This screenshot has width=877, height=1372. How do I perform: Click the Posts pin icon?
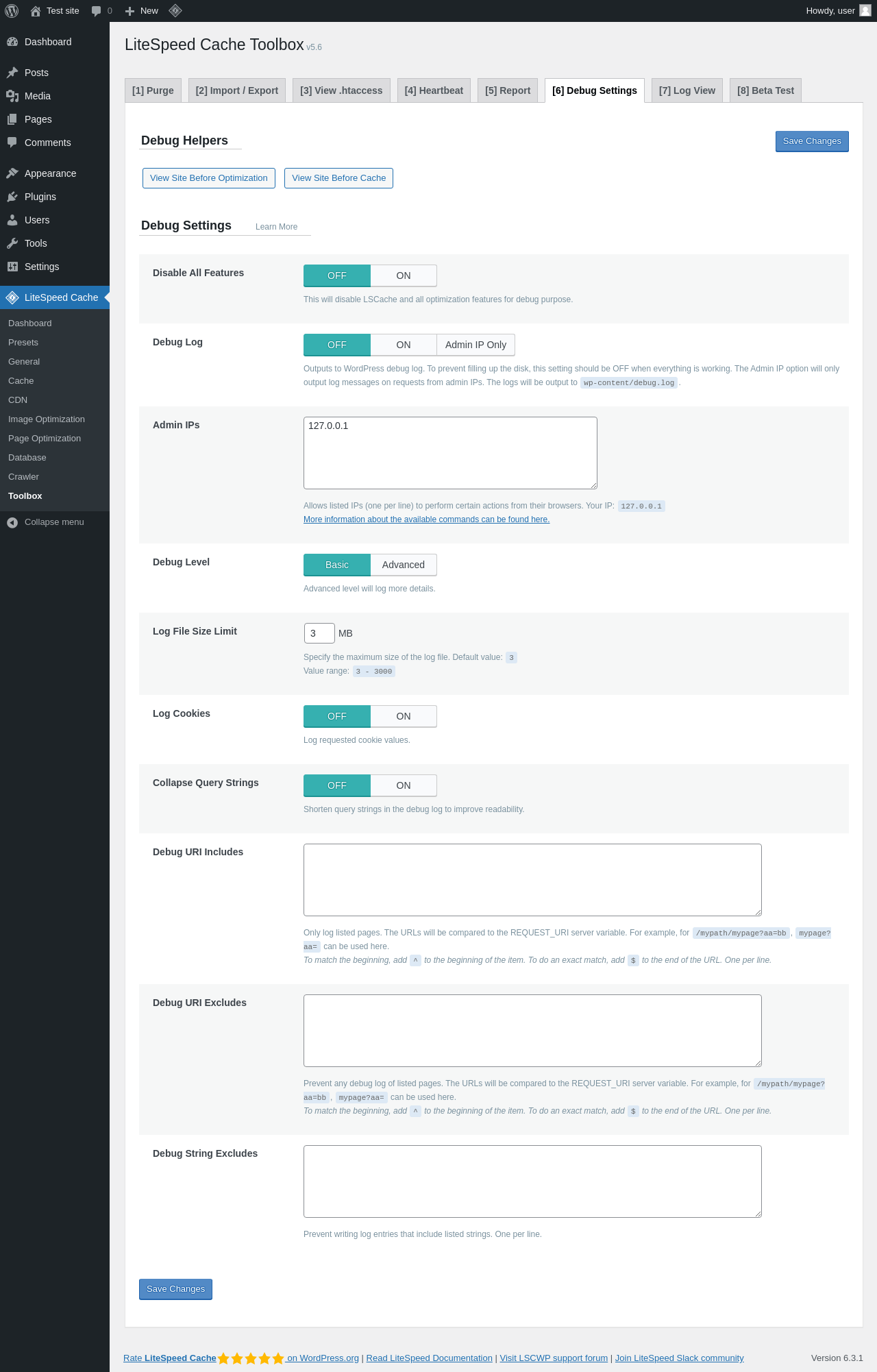pos(12,73)
